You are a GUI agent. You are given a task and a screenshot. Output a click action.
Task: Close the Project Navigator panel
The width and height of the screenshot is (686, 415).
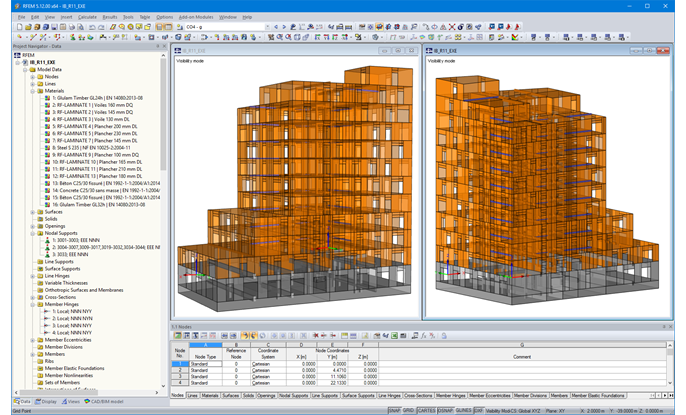(x=165, y=46)
